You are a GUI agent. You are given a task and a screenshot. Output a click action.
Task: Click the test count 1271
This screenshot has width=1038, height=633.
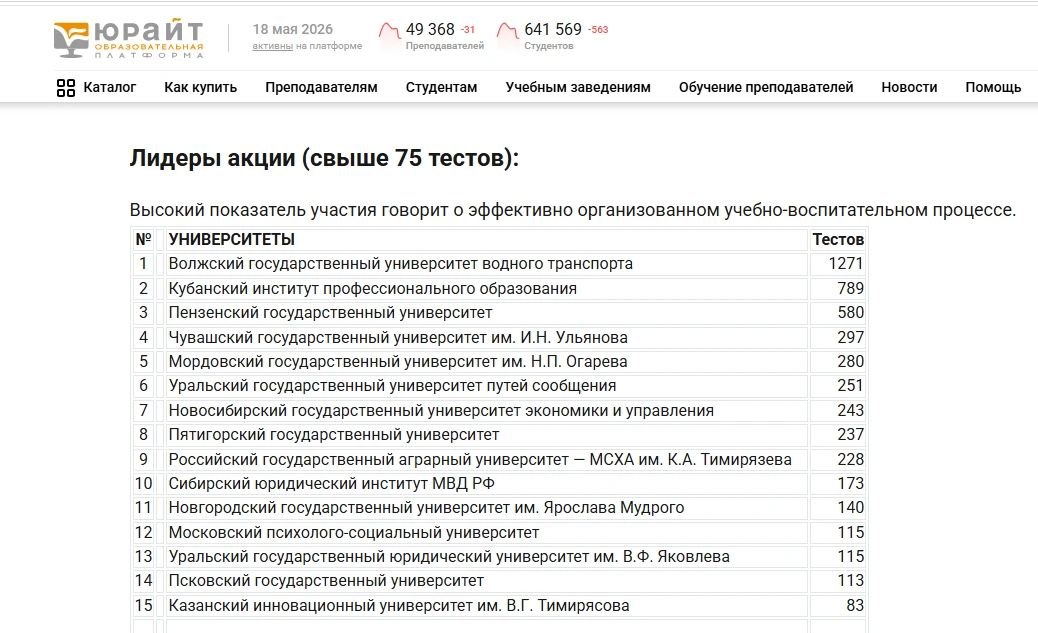(846, 264)
